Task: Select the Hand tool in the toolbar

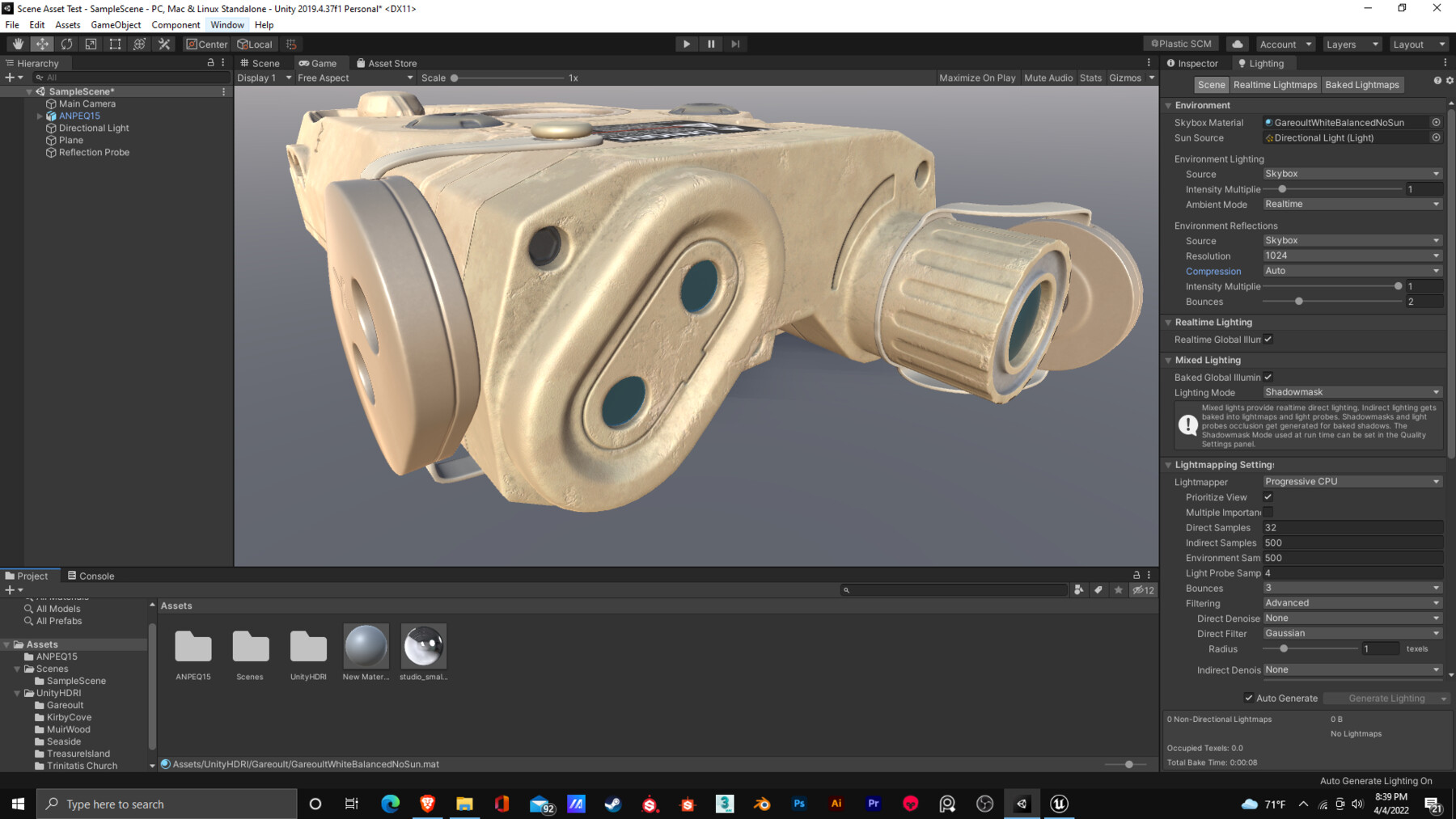Action: point(17,44)
